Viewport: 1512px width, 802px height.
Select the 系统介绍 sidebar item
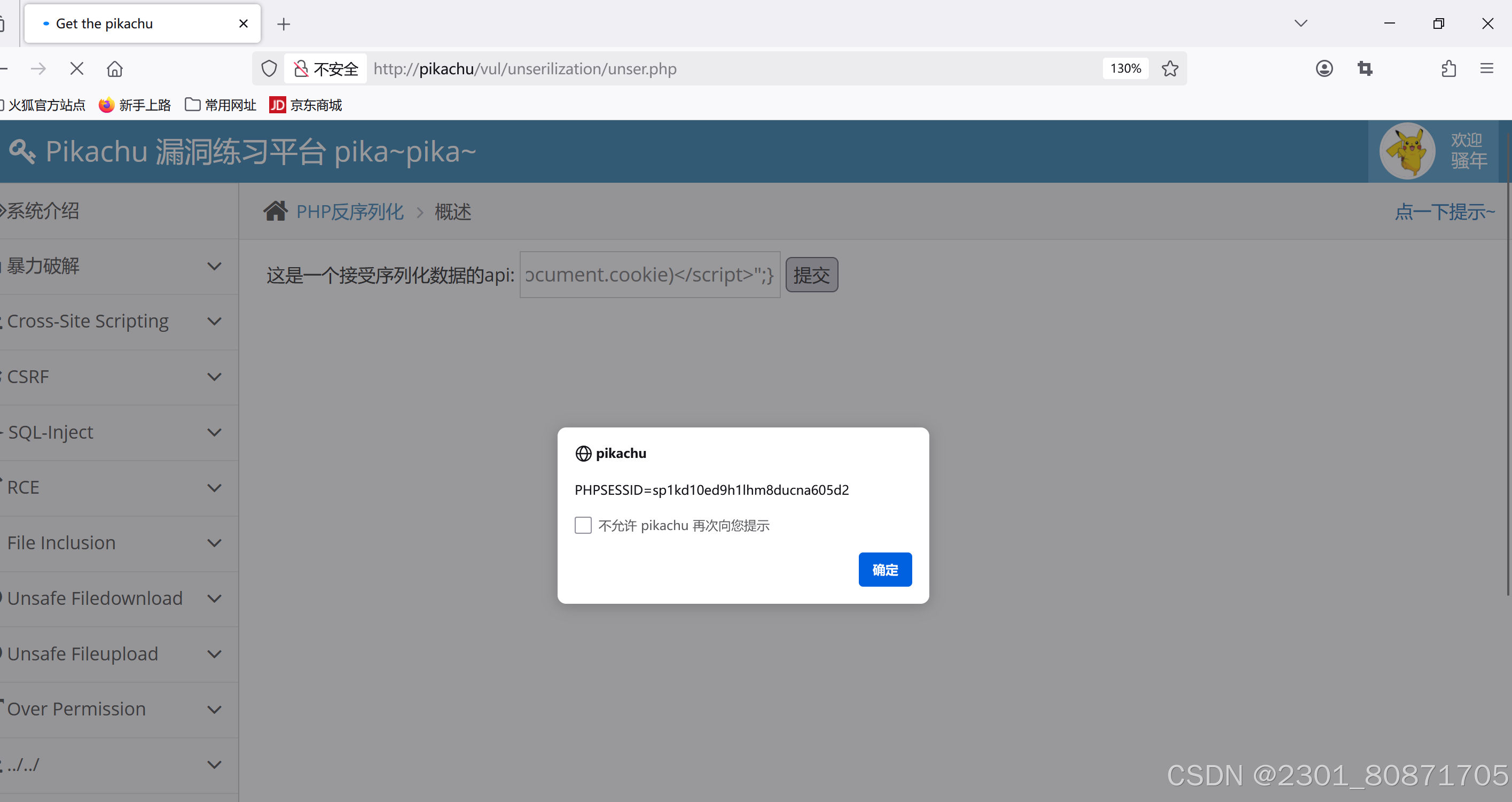point(44,211)
